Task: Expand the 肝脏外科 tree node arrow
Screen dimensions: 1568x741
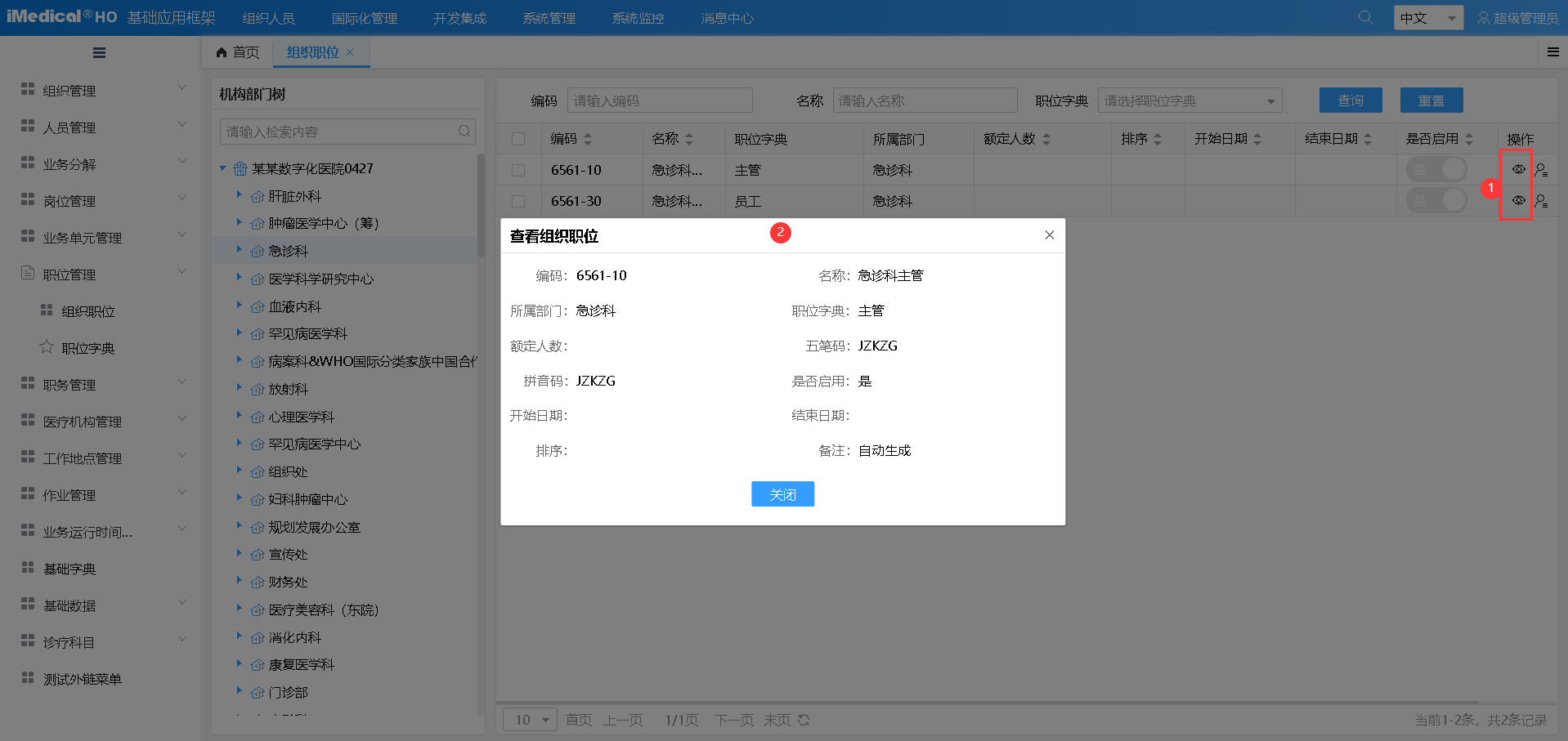Action: point(239,195)
